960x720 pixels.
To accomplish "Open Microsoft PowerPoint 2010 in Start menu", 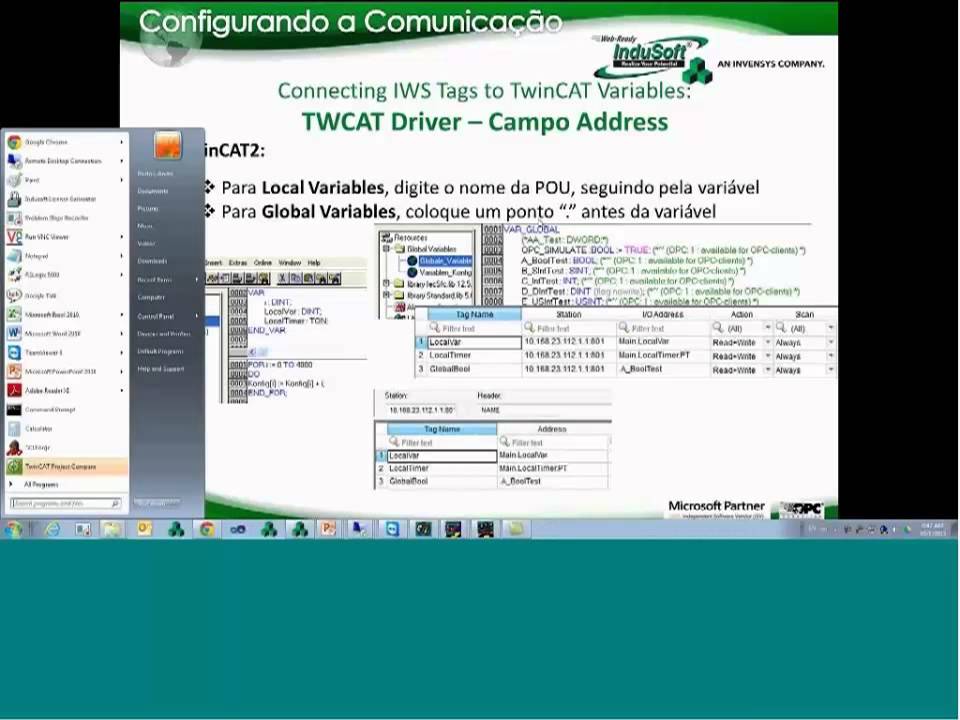I will (64, 372).
